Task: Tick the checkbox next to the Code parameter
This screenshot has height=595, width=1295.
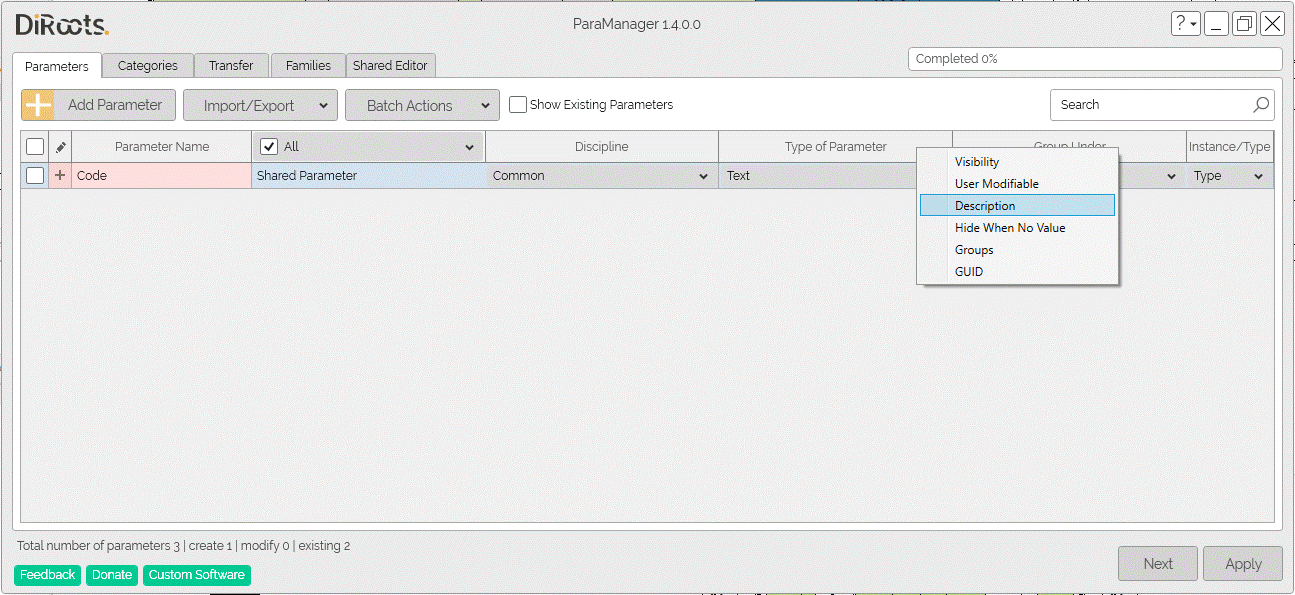Action: pyautogui.click(x=35, y=175)
